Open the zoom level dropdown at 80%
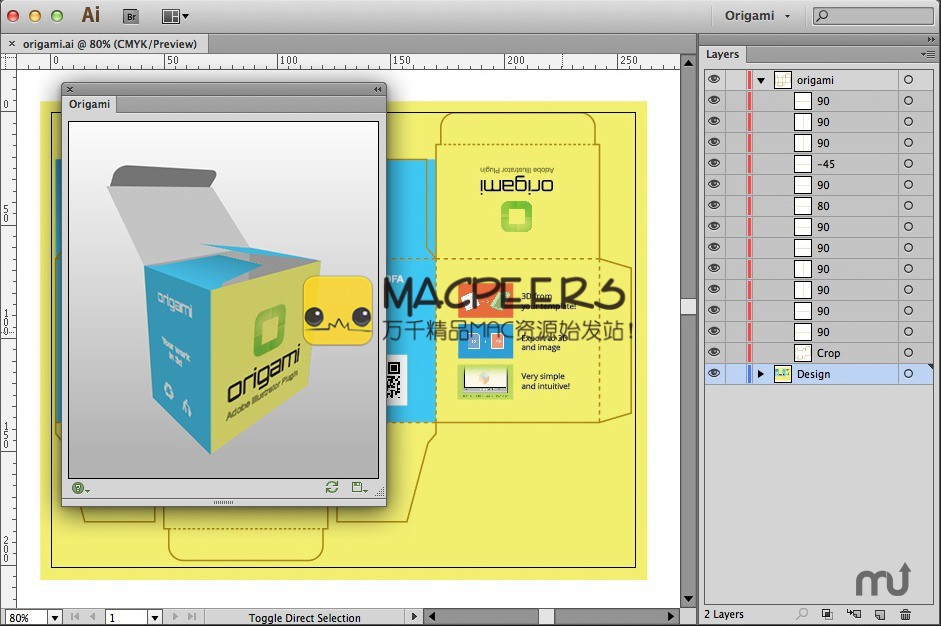 click(x=54, y=618)
